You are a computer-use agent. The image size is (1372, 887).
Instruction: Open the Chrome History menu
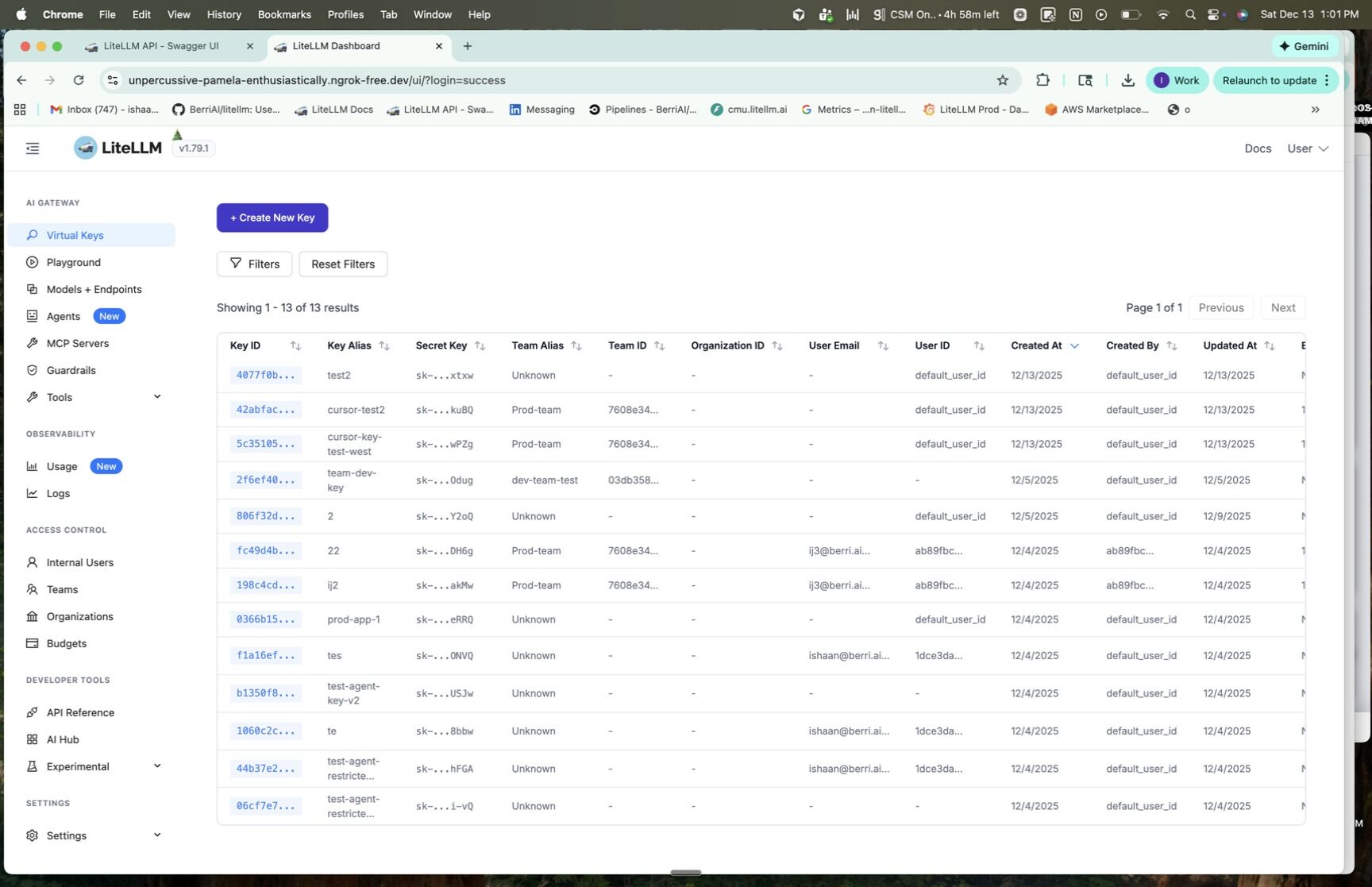[x=224, y=14]
